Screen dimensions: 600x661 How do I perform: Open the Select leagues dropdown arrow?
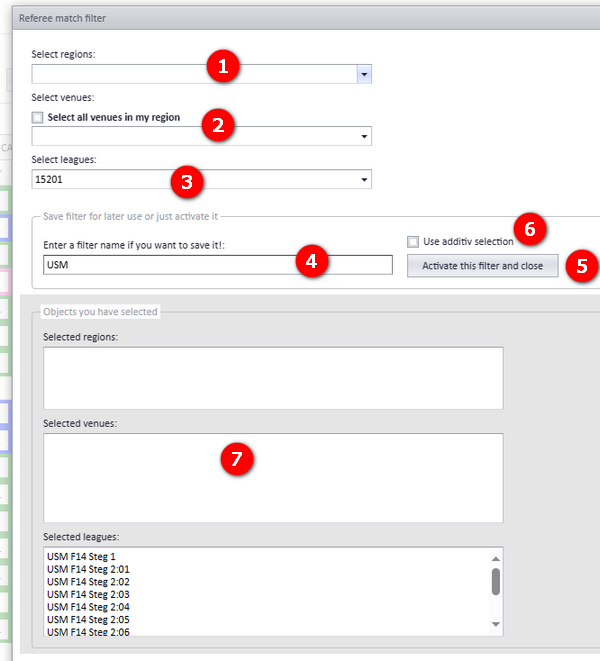click(x=364, y=180)
